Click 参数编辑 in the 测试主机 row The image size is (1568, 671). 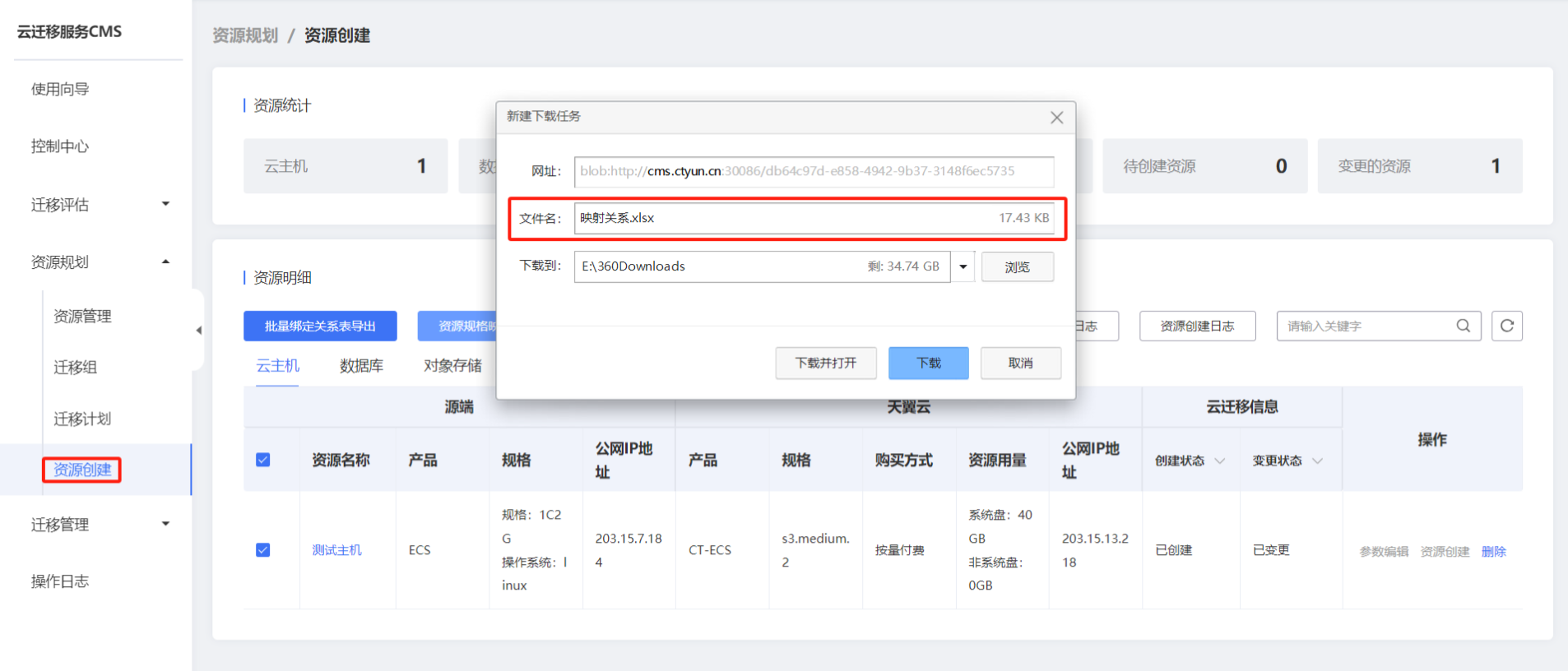point(1384,552)
